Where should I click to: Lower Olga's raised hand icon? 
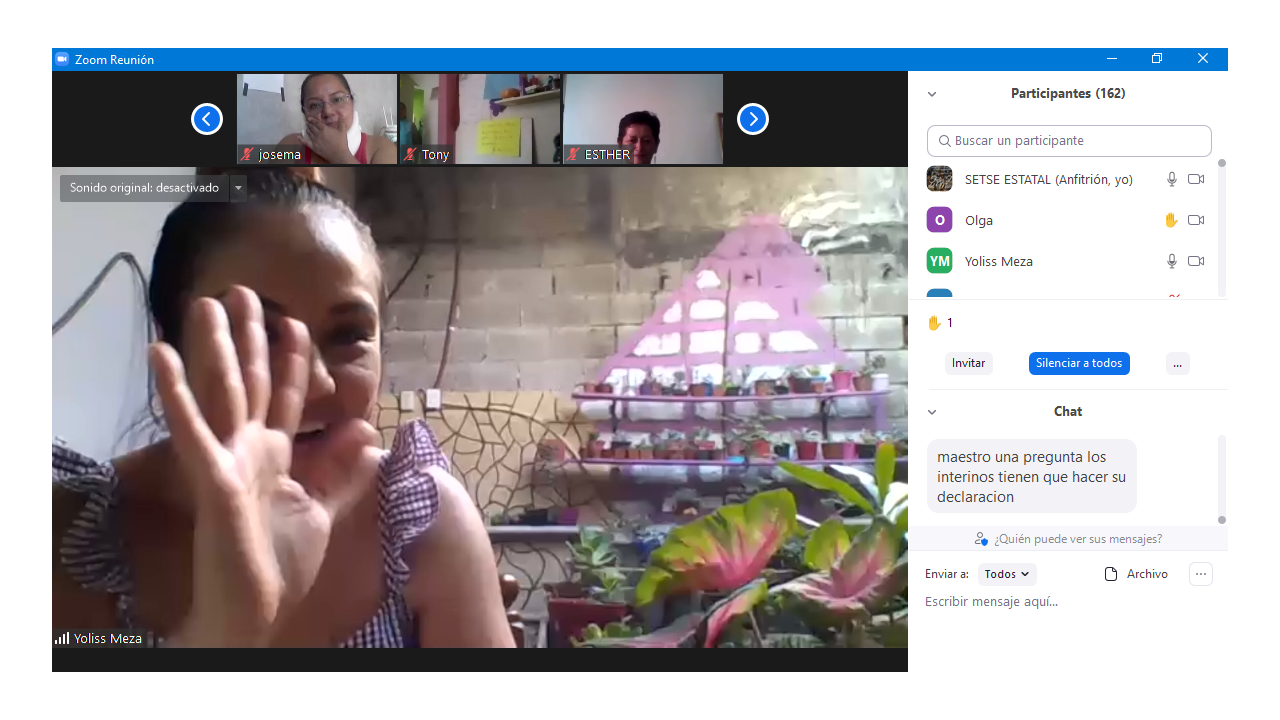pyautogui.click(x=1171, y=220)
